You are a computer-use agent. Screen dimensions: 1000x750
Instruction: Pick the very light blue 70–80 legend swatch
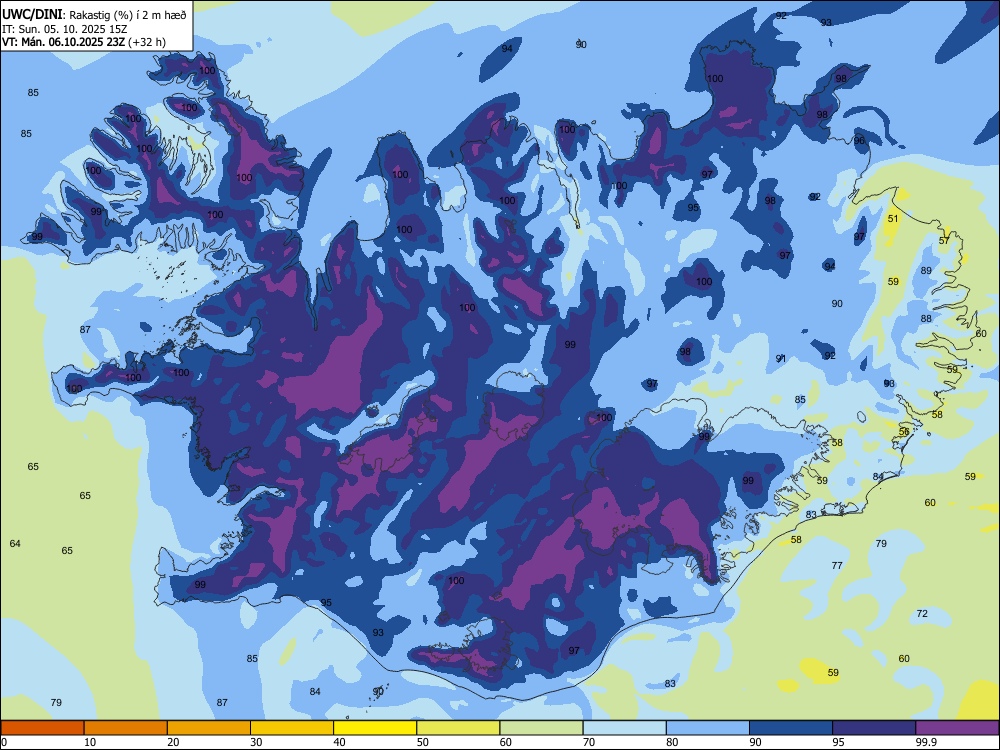click(x=624, y=728)
